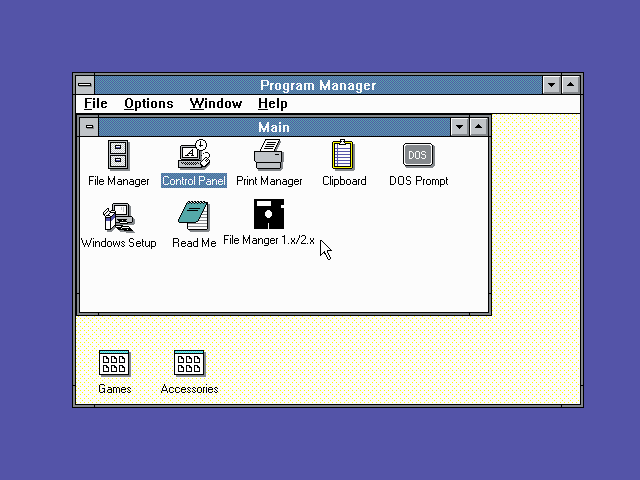This screenshot has height=480, width=640.
Task: Open the File Manager icon
Action: (118, 156)
